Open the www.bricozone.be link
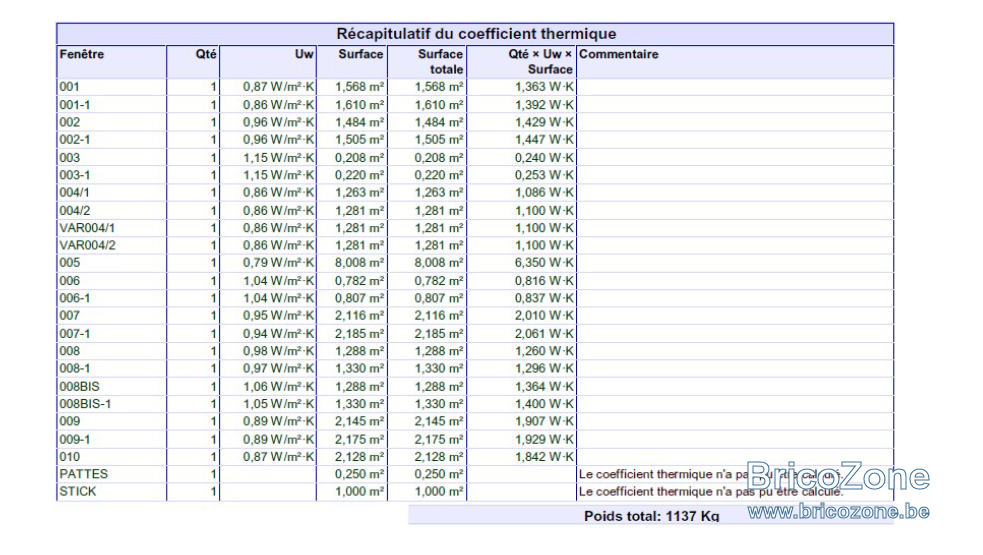The height and width of the screenshot is (555, 983). point(838,512)
